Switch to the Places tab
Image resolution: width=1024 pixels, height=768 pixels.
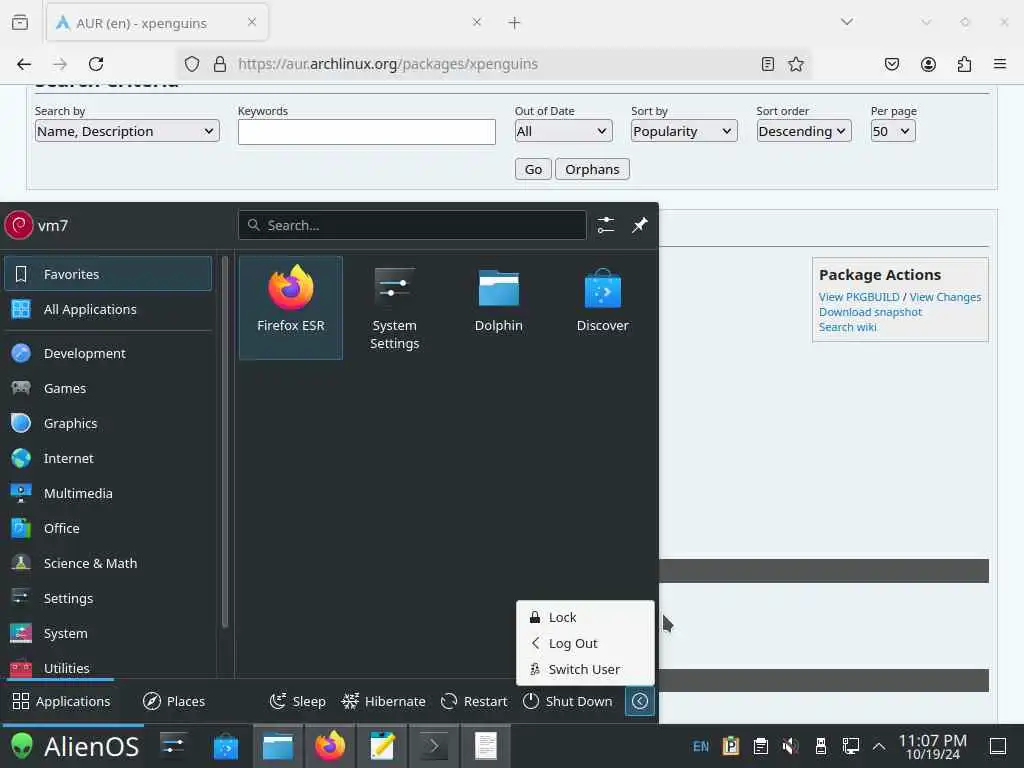click(x=174, y=701)
